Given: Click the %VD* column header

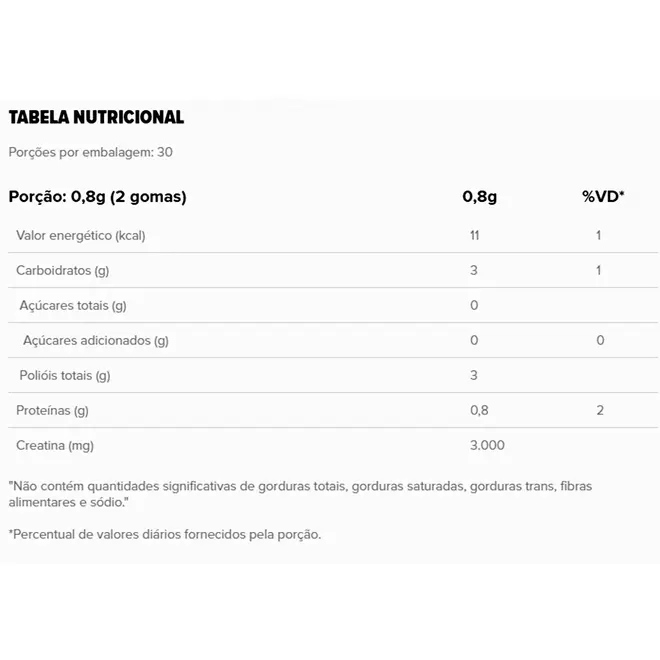Looking at the screenshot, I should tap(603, 196).
